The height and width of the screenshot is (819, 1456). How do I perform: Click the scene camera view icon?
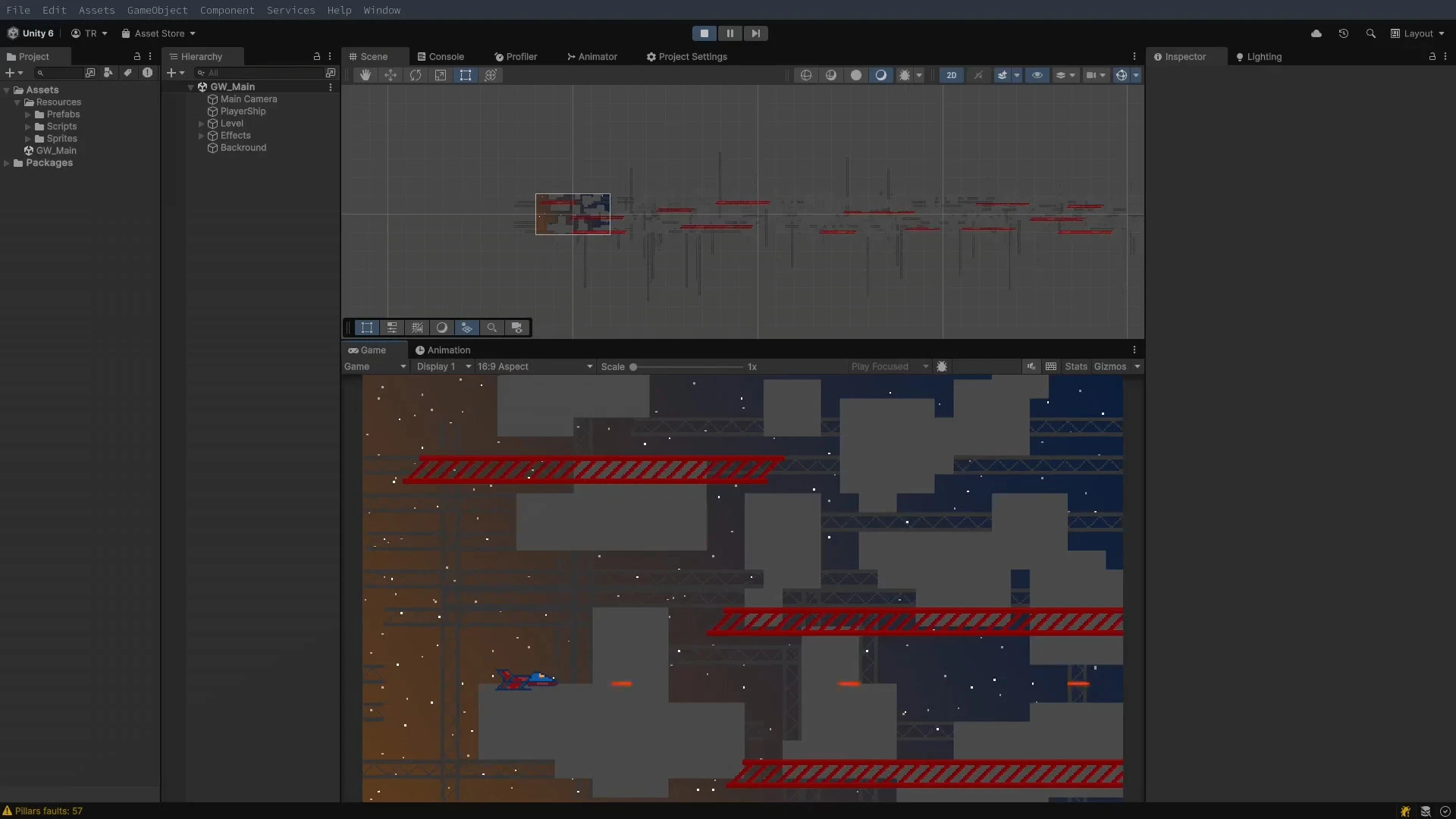[517, 328]
